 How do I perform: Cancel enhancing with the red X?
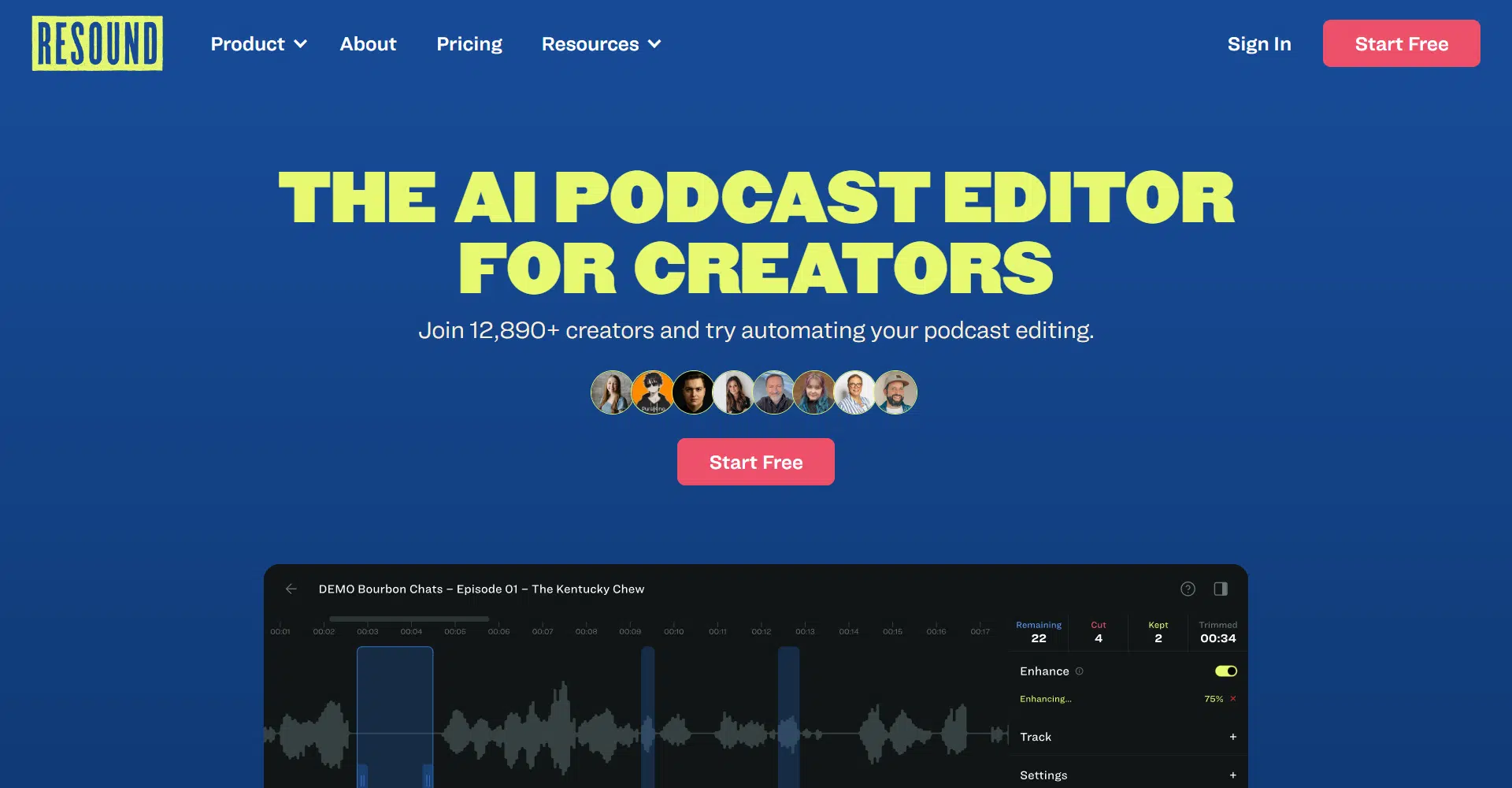pyautogui.click(x=1233, y=699)
